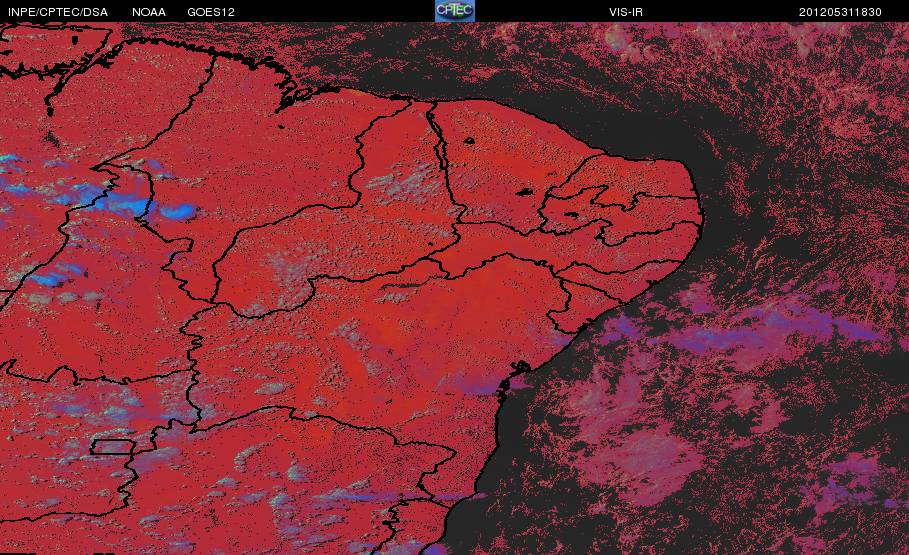Select the INPE/CPTEC/DSA header text
This screenshot has height=555, width=909.
point(58,12)
